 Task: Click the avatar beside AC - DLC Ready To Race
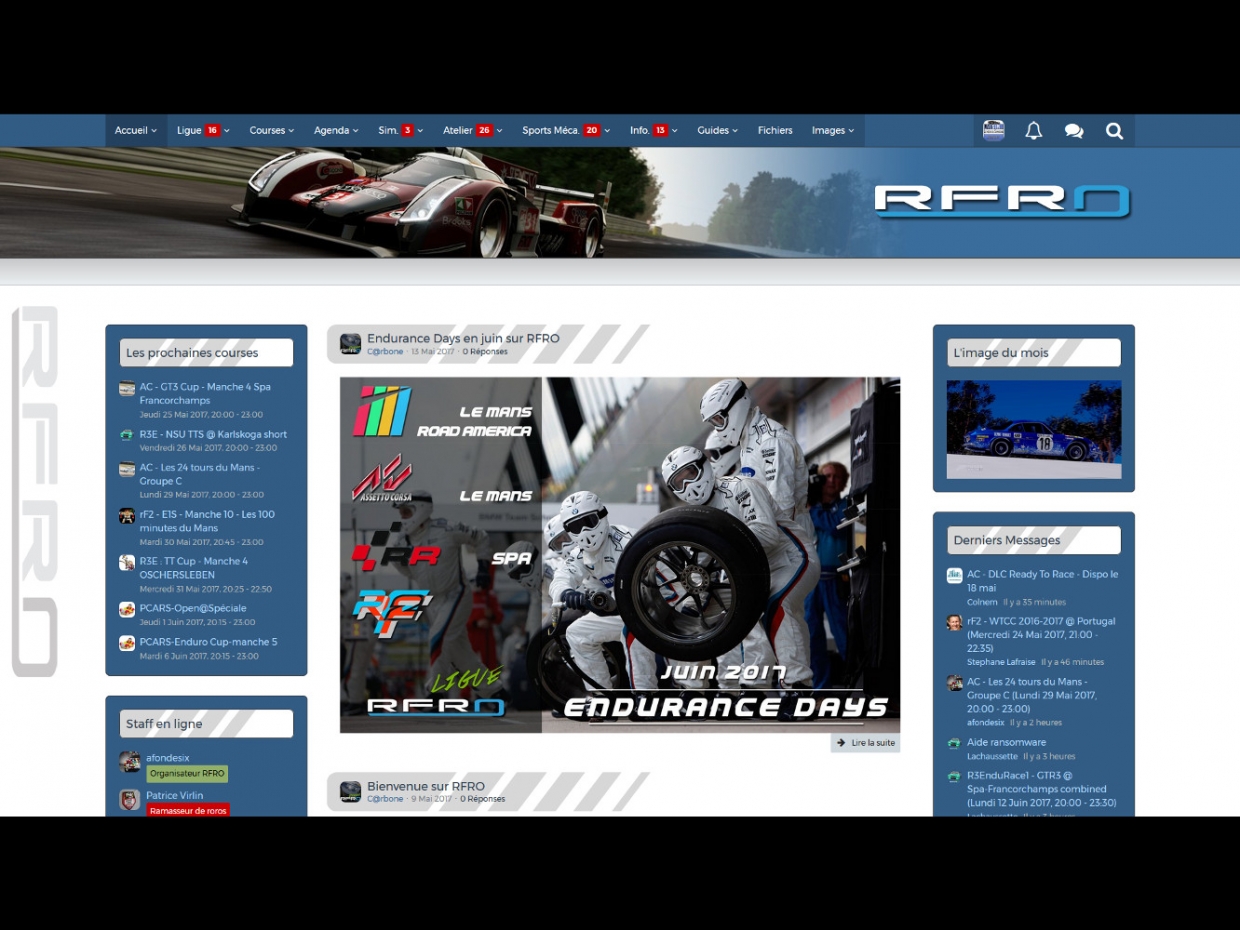coord(955,575)
